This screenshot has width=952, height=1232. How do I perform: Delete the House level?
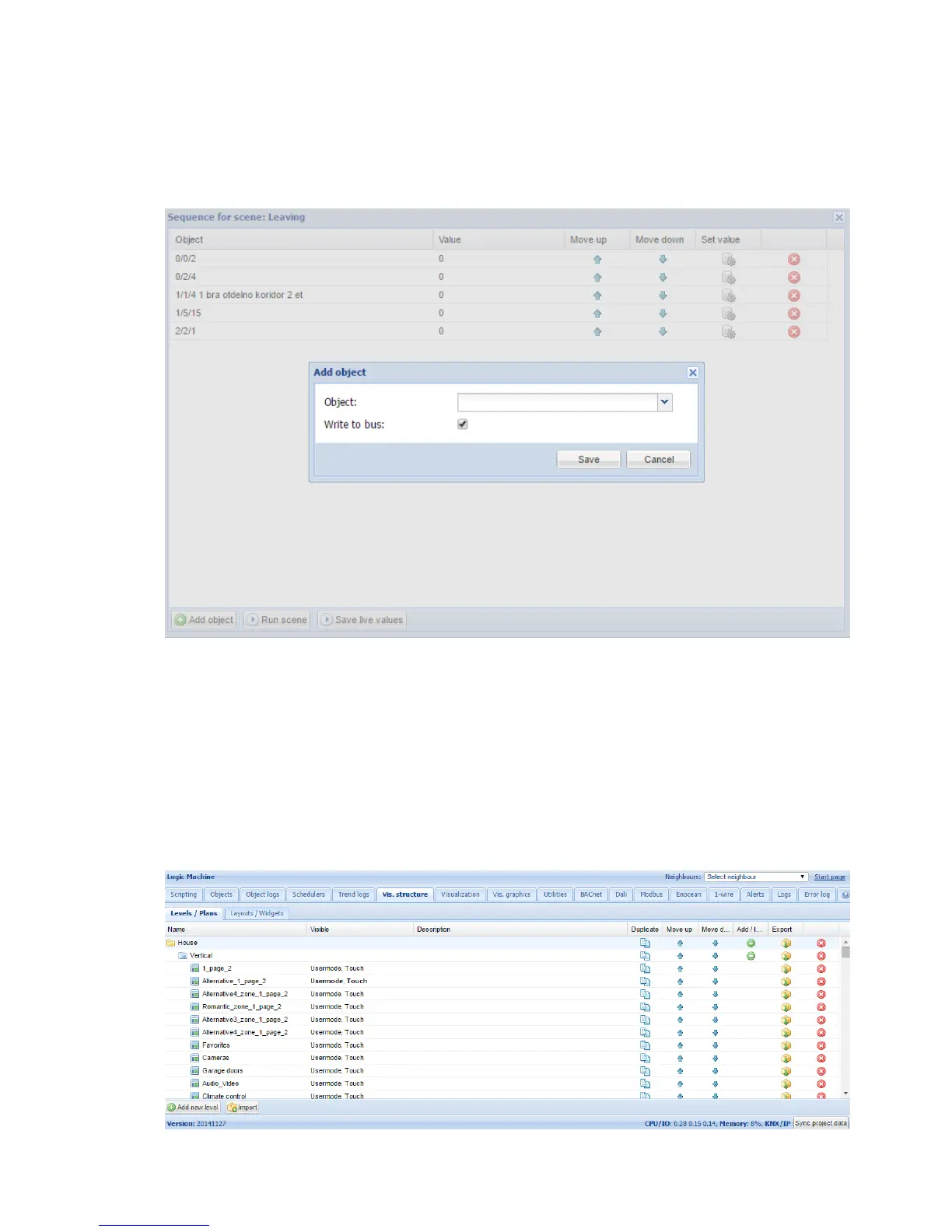click(x=821, y=943)
